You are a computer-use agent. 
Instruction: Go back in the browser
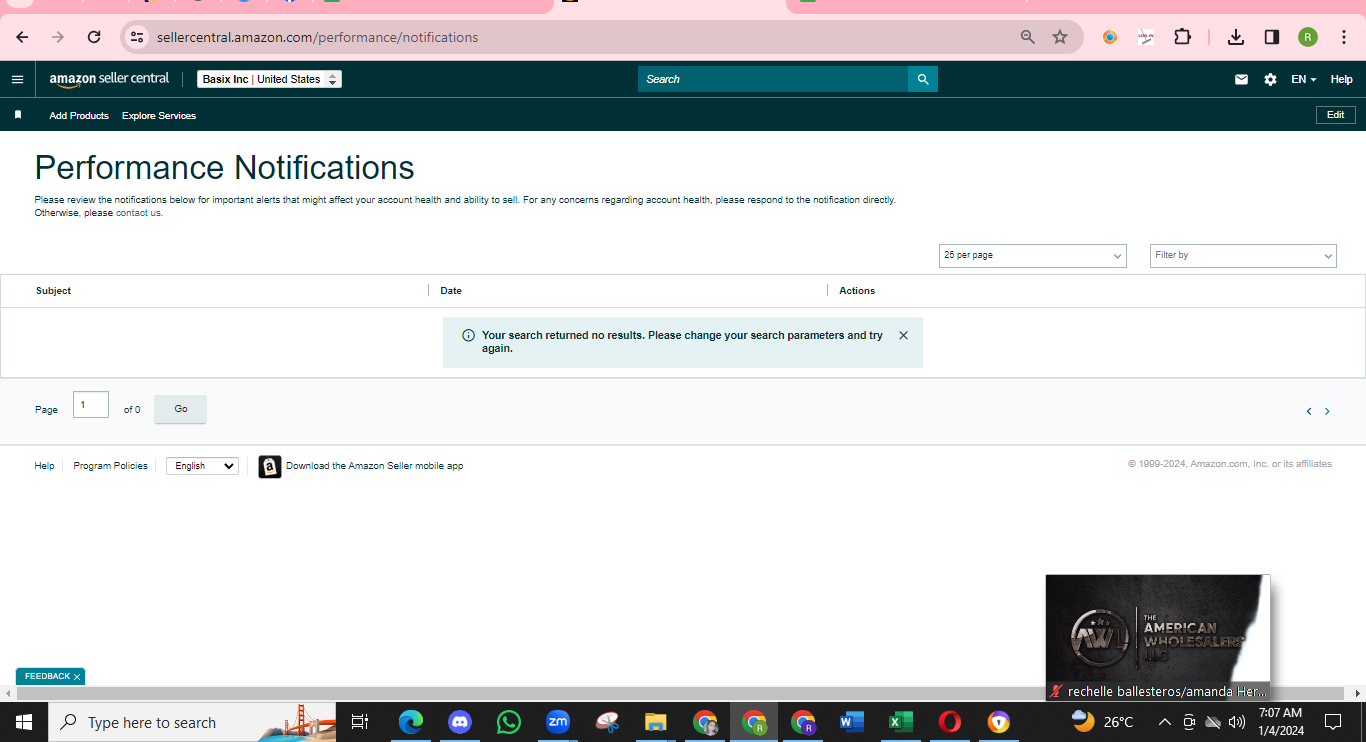22,37
